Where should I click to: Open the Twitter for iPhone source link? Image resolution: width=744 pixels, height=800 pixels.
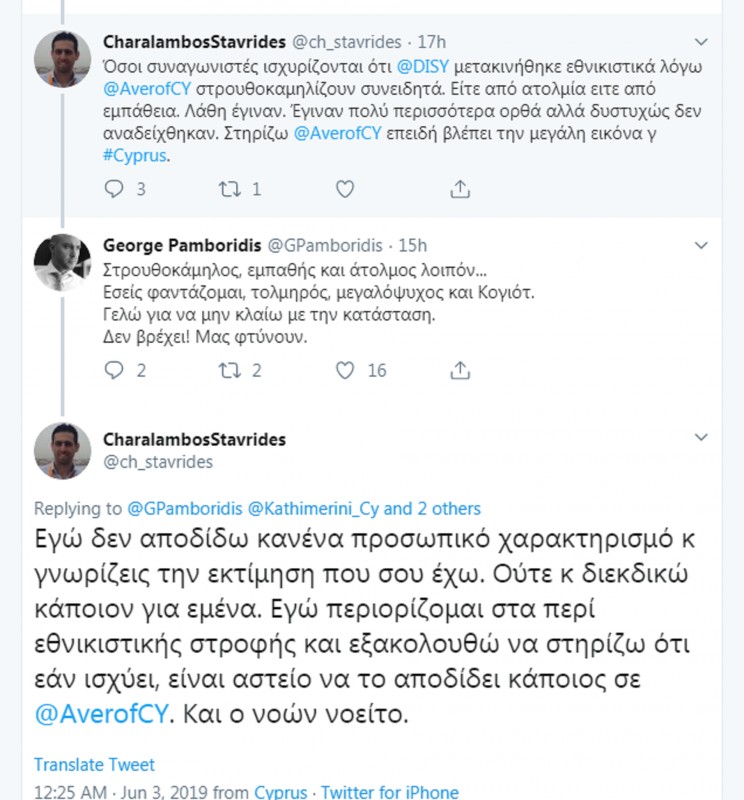[390, 792]
